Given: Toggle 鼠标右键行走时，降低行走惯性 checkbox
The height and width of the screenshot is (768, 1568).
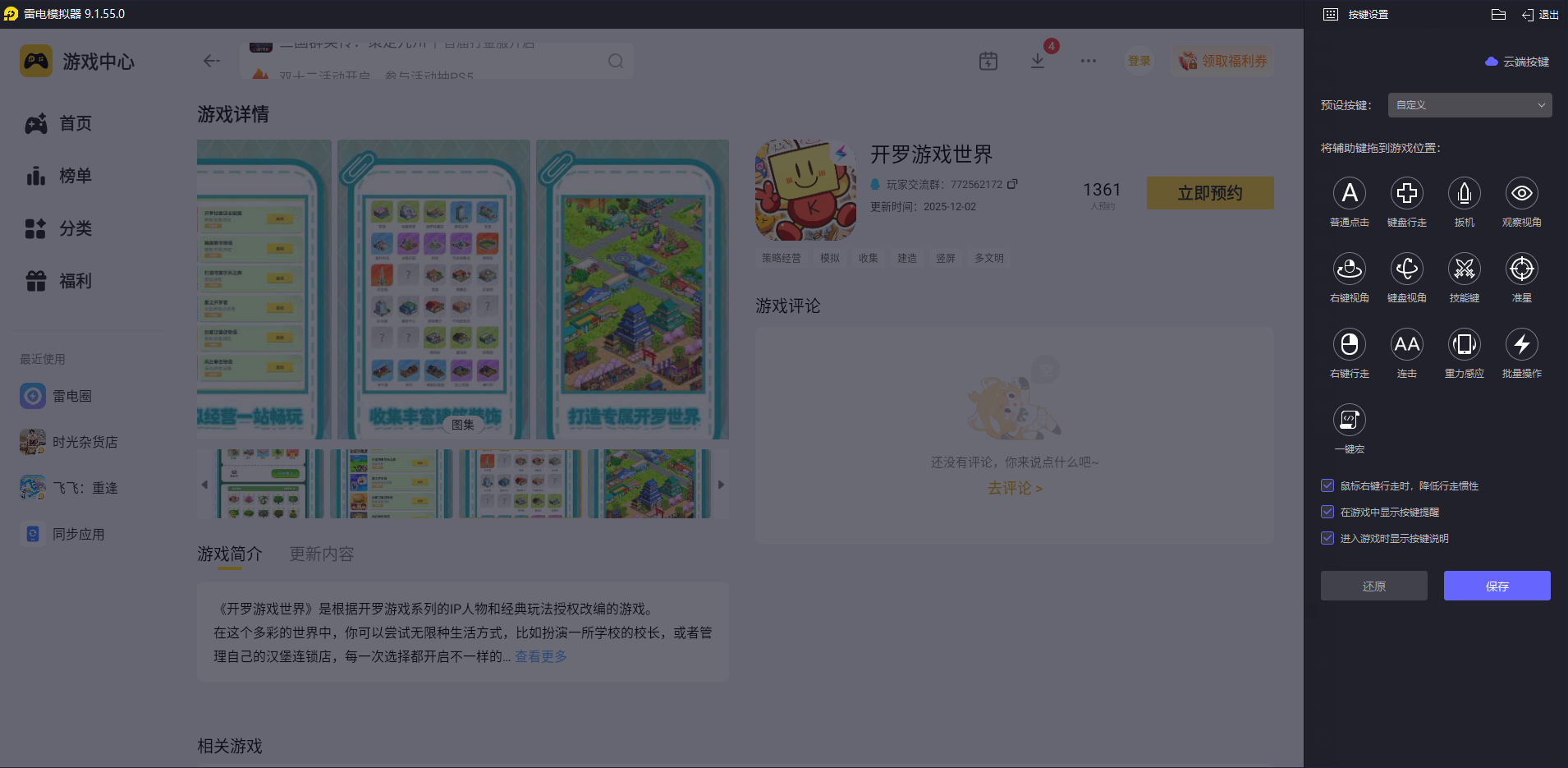Looking at the screenshot, I should 1327,485.
